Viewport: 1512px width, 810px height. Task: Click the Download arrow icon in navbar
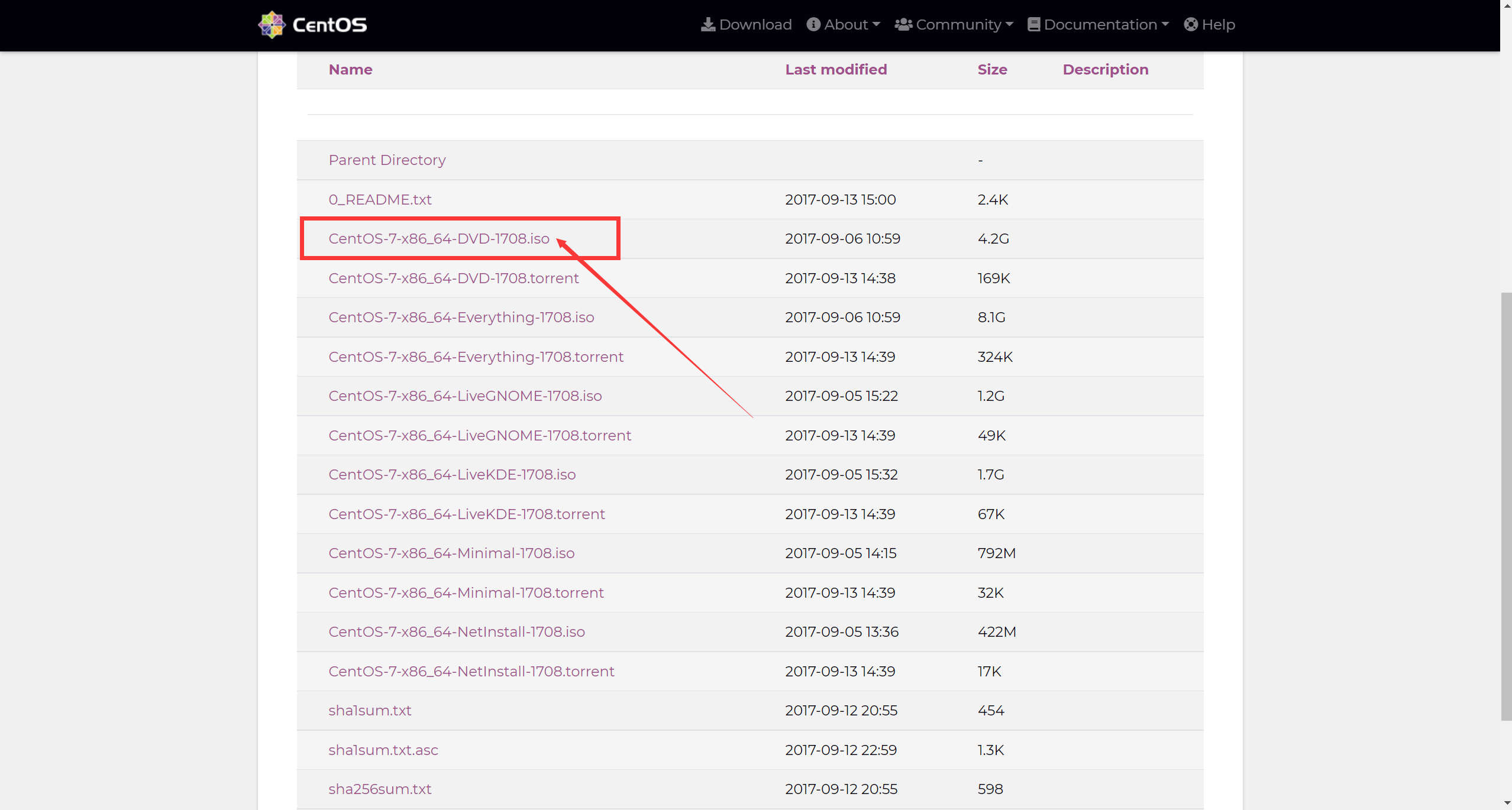click(x=707, y=25)
